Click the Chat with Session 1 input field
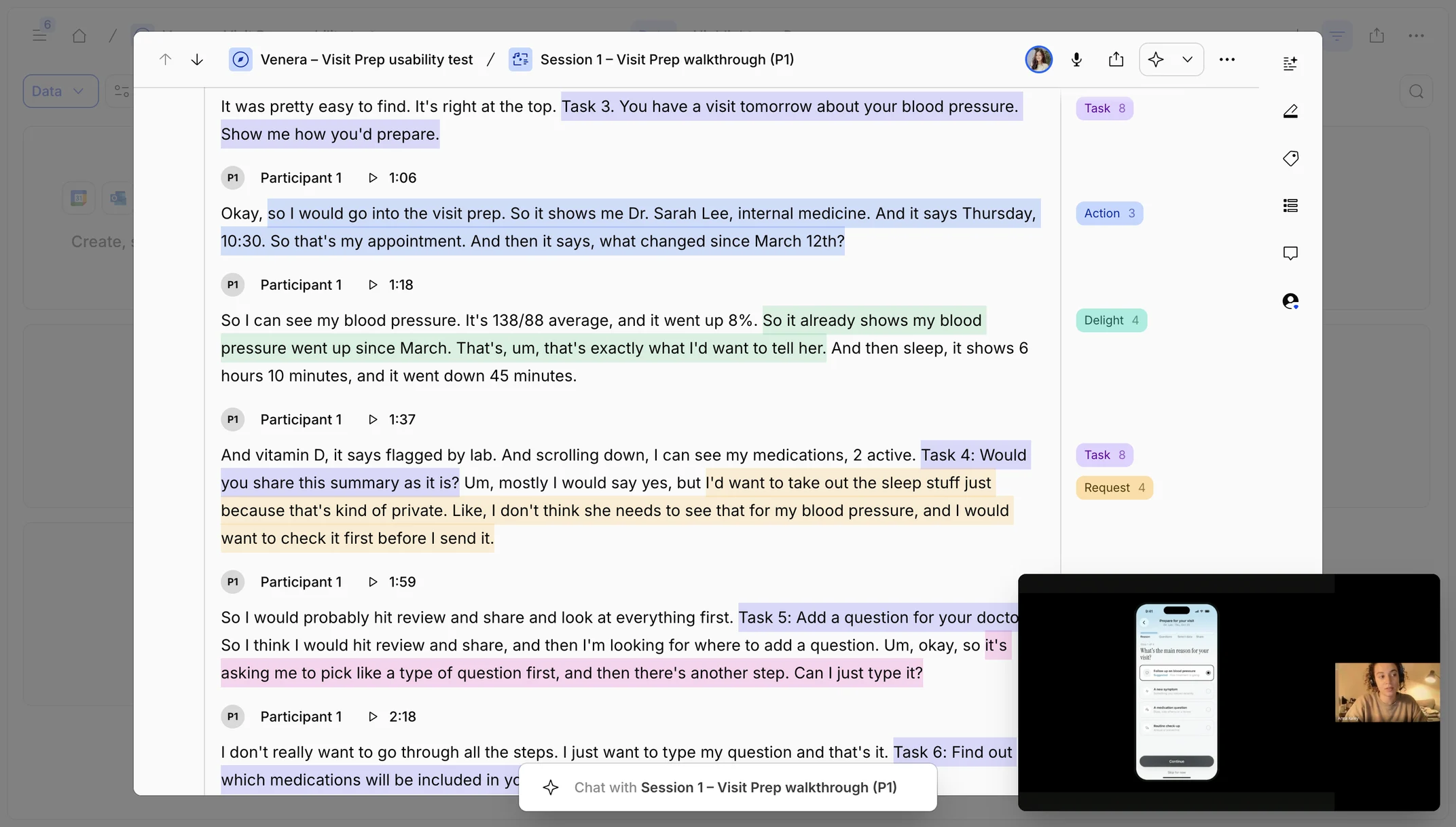 click(x=727, y=788)
